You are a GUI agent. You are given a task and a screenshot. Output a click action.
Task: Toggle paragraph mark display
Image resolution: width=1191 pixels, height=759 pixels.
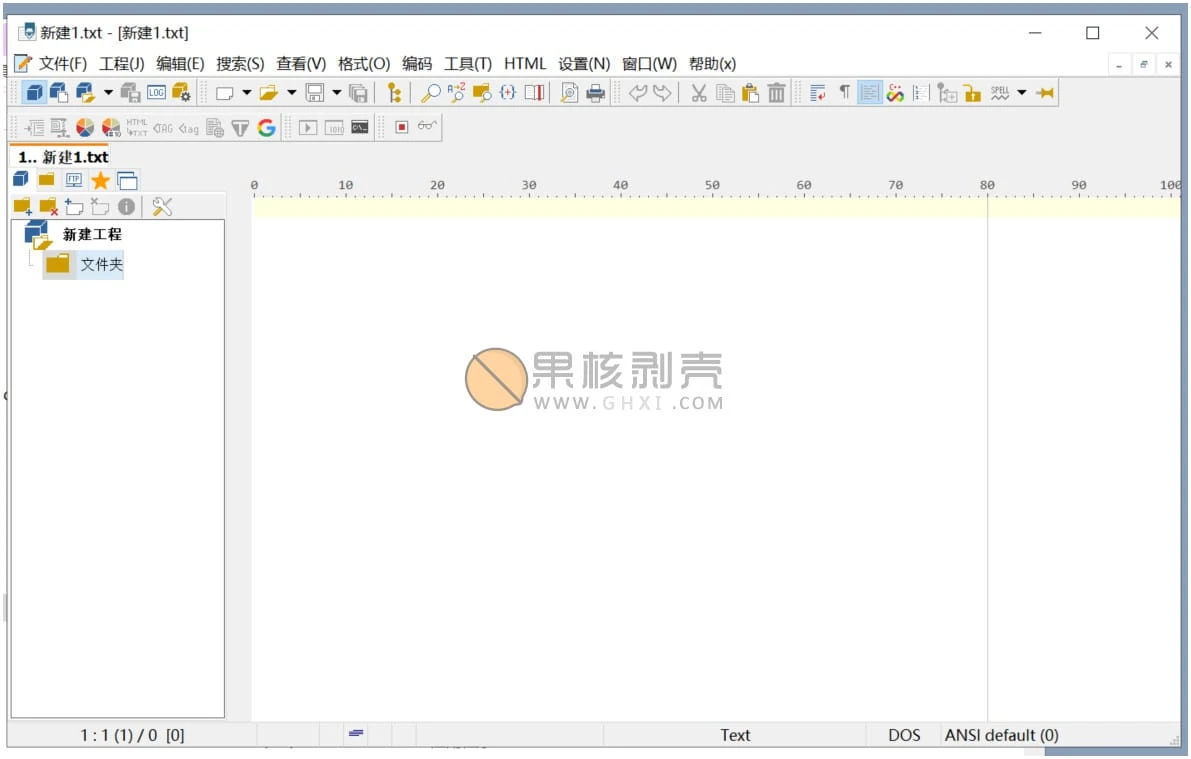(846, 92)
